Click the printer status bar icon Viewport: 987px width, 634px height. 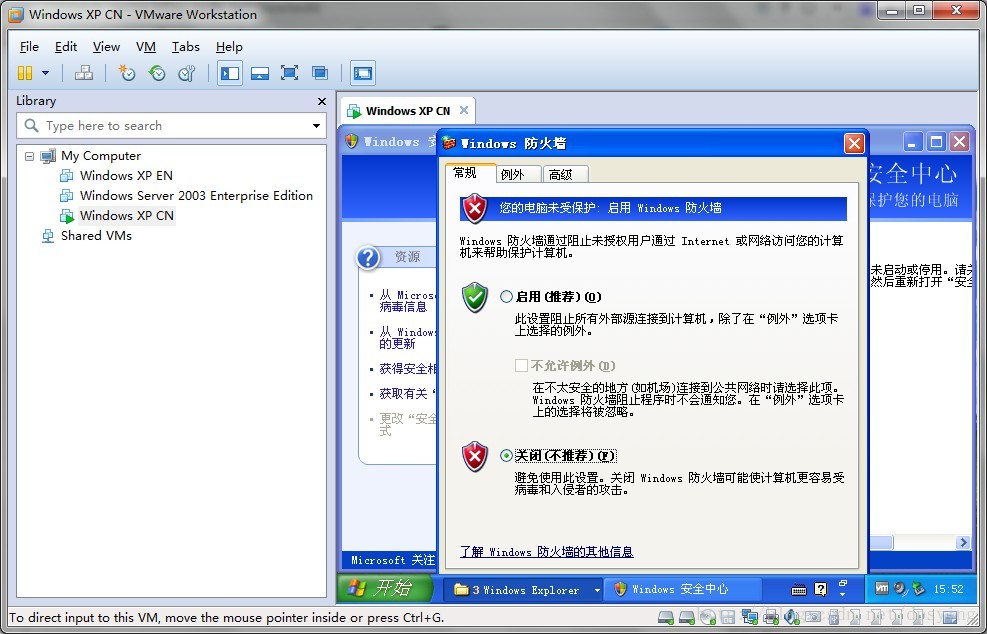pyautogui.click(x=770, y=617)
